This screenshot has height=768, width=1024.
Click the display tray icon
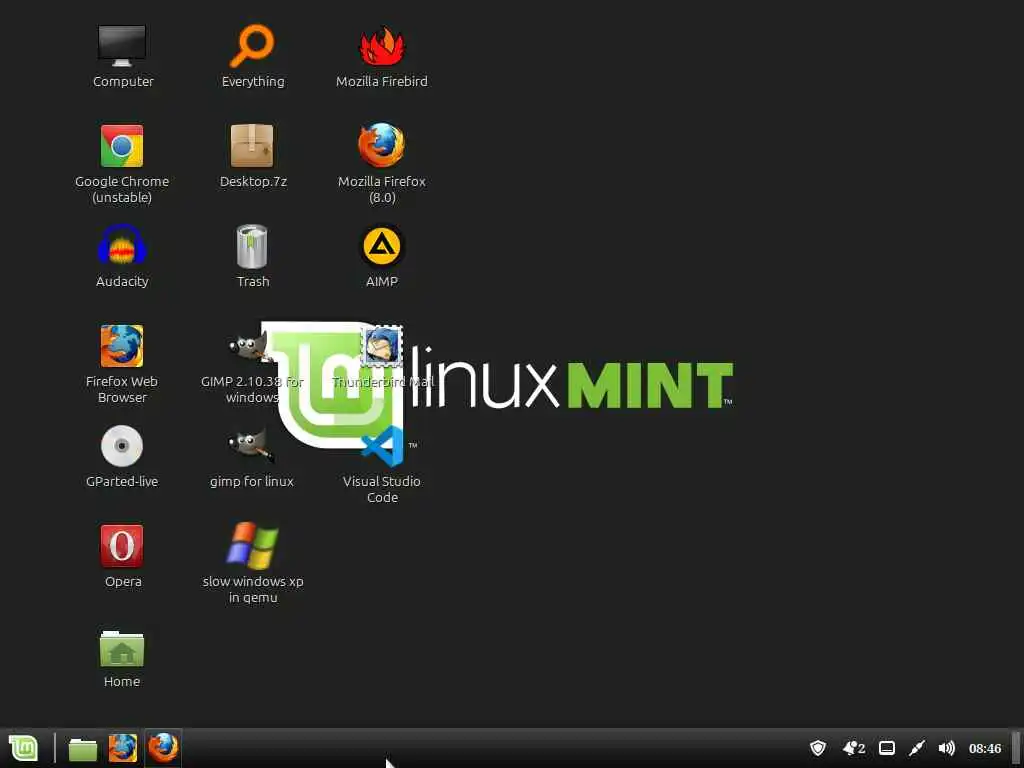886,748
